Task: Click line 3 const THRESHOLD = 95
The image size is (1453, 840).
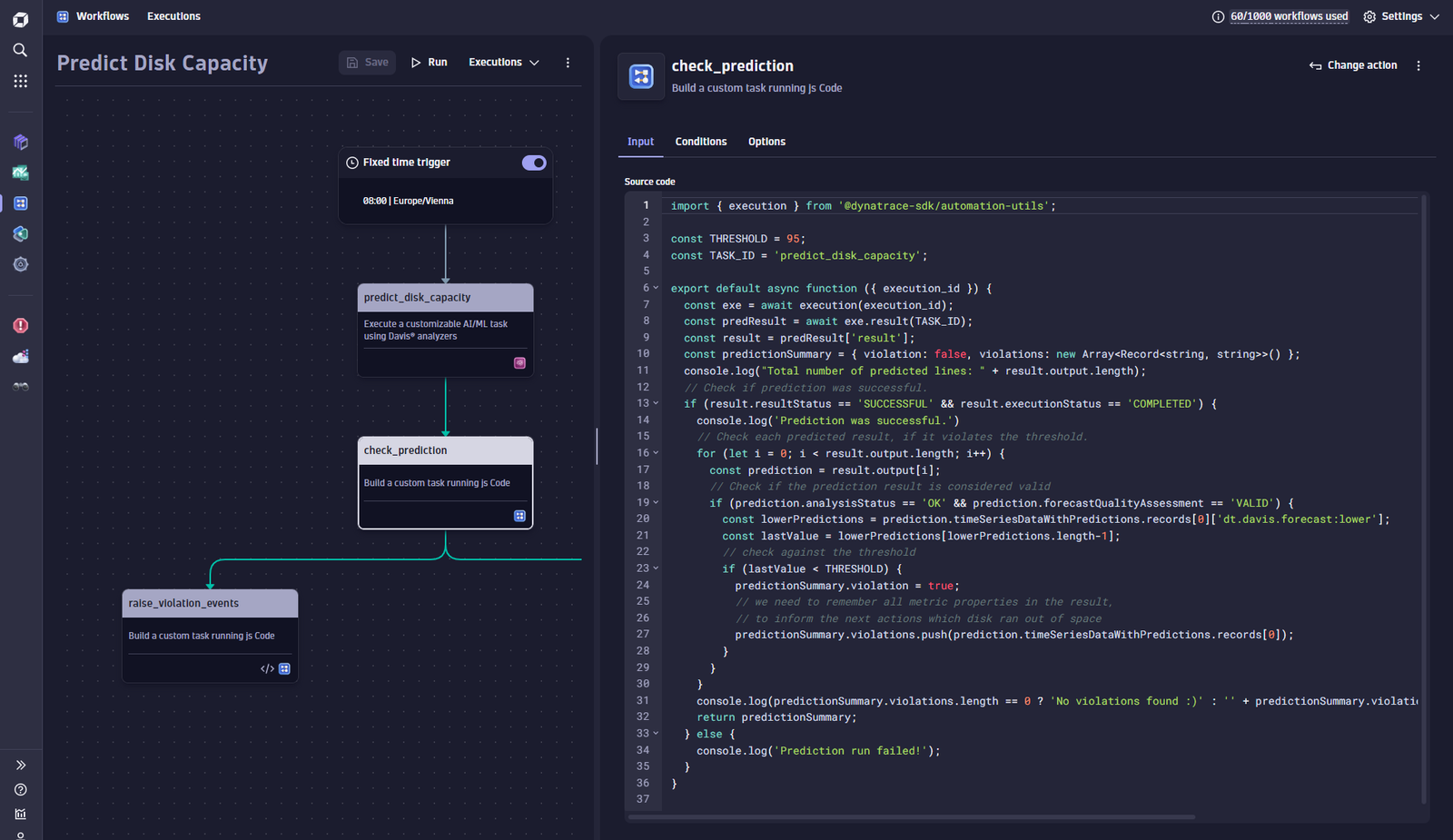Action: pos(737,239)
